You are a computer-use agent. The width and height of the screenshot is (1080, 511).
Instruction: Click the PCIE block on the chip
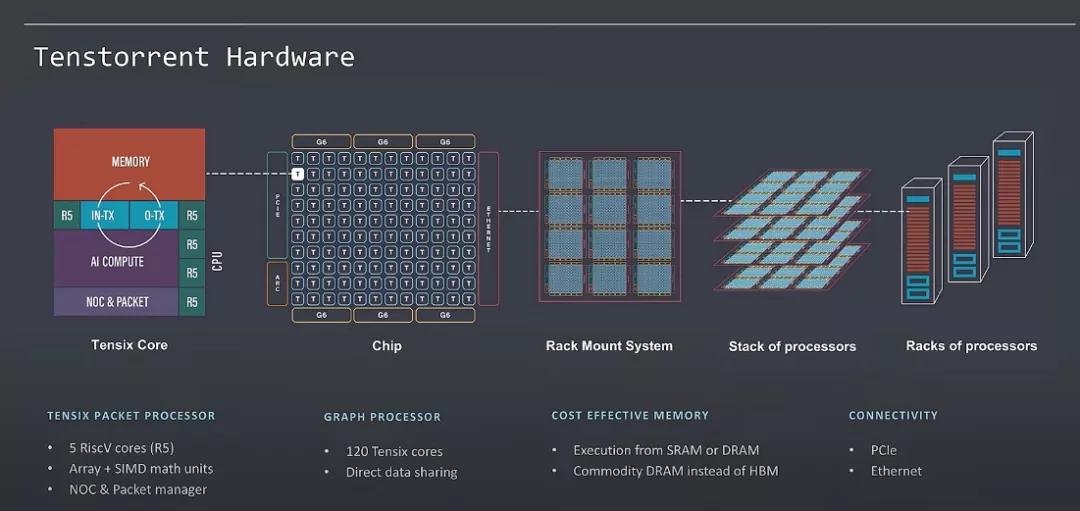point(277,205)
